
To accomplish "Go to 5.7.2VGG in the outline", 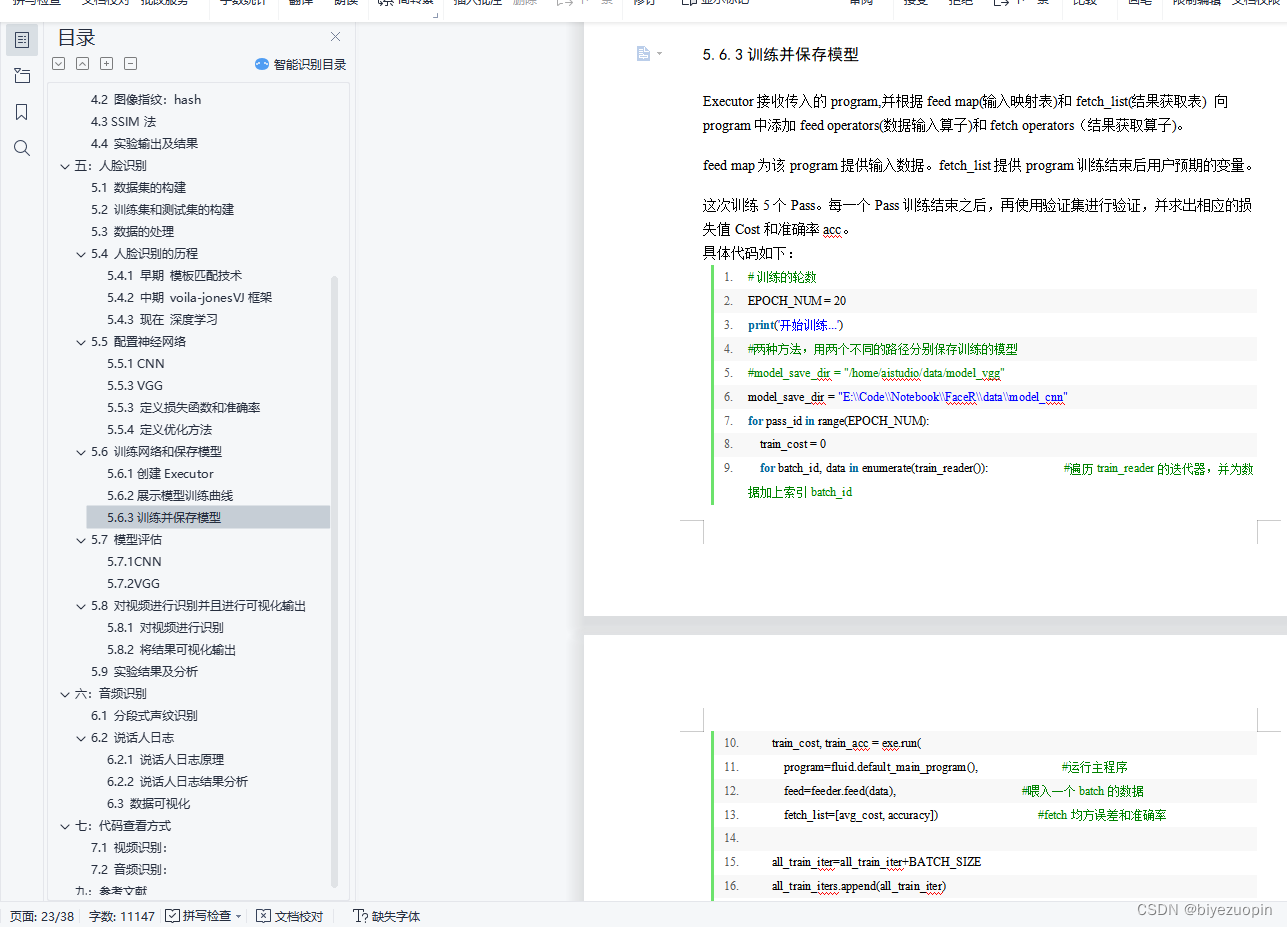I will [x=133, y=584].
